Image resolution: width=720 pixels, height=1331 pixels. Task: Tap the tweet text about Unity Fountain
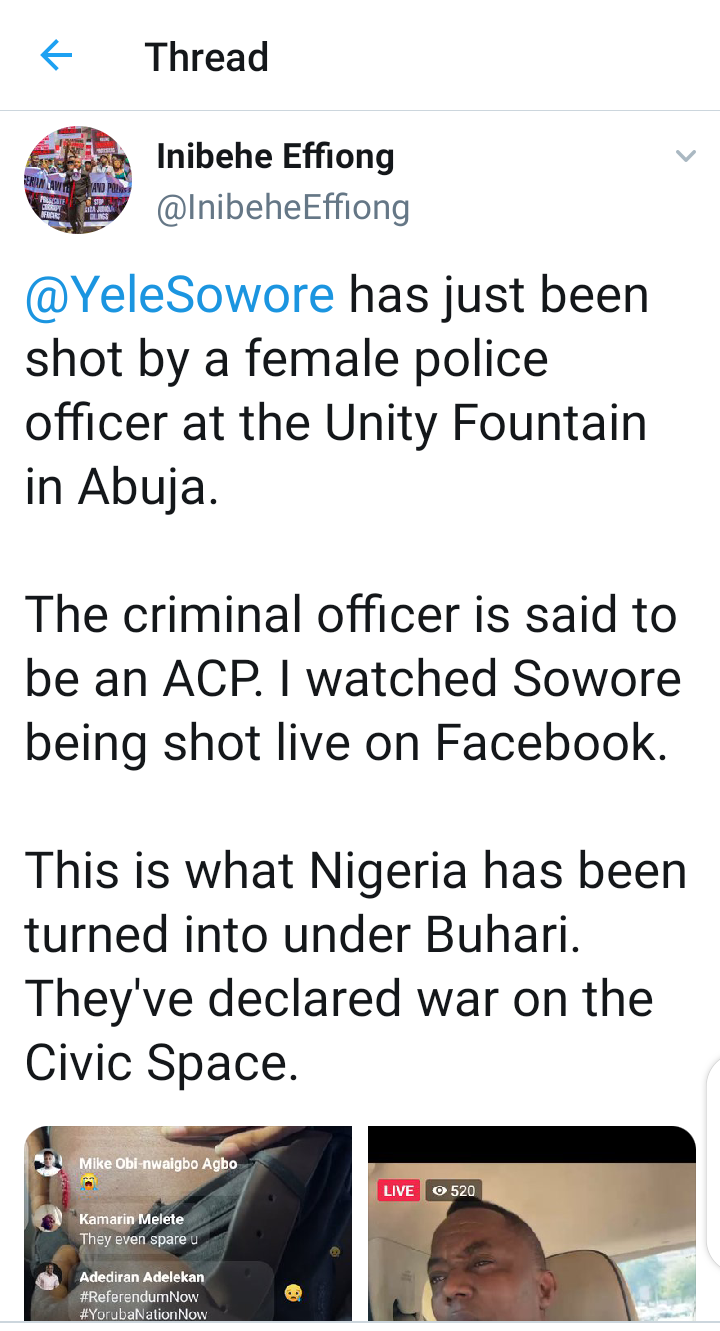[335, 424]
